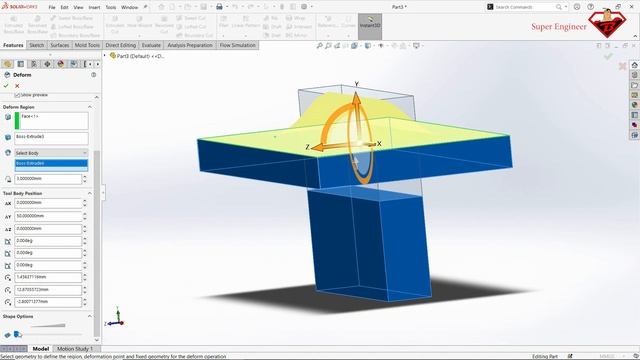Cancel the Deform with red X

pos(17,86)
